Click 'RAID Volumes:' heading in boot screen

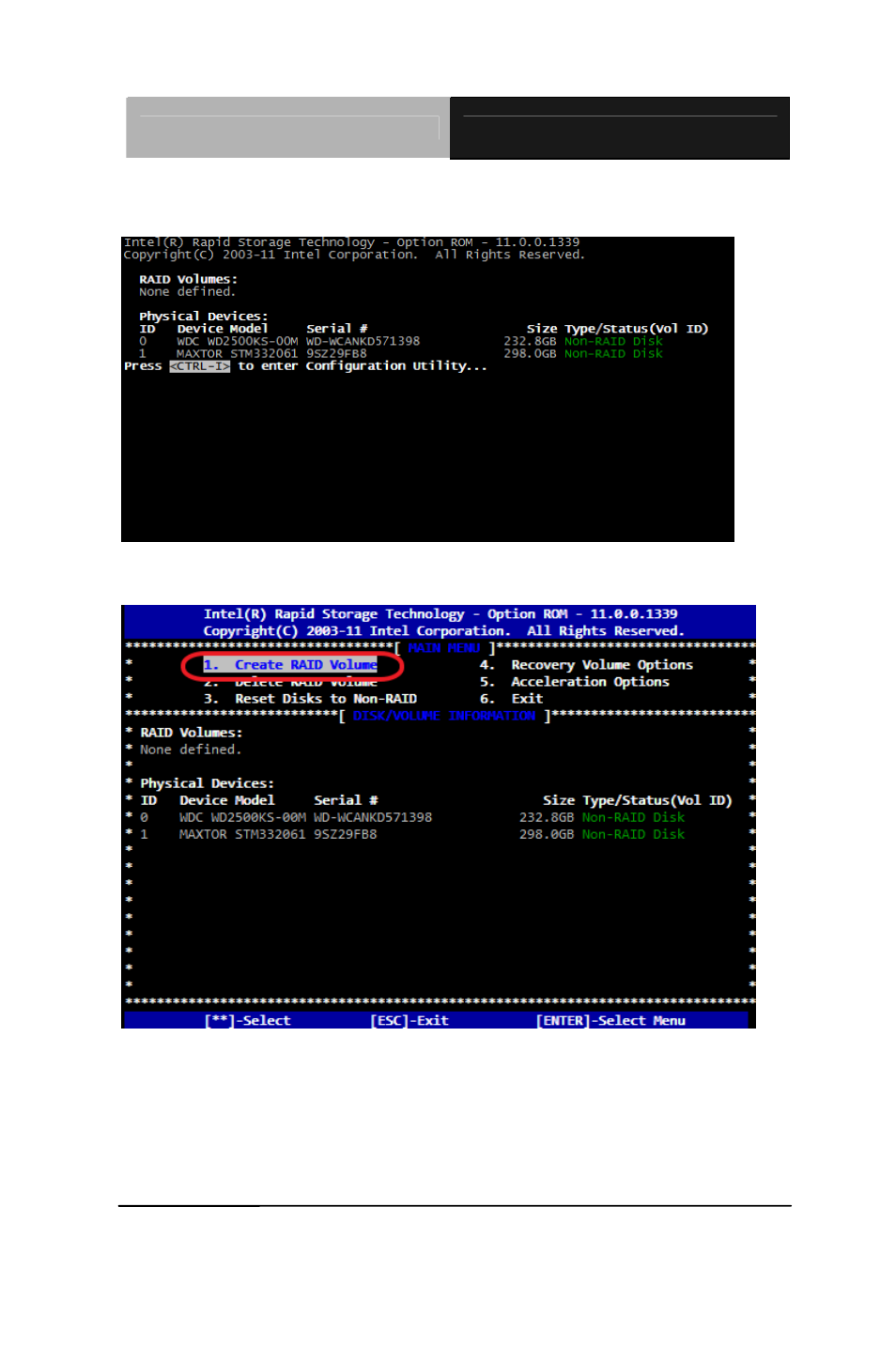[188, 280]
